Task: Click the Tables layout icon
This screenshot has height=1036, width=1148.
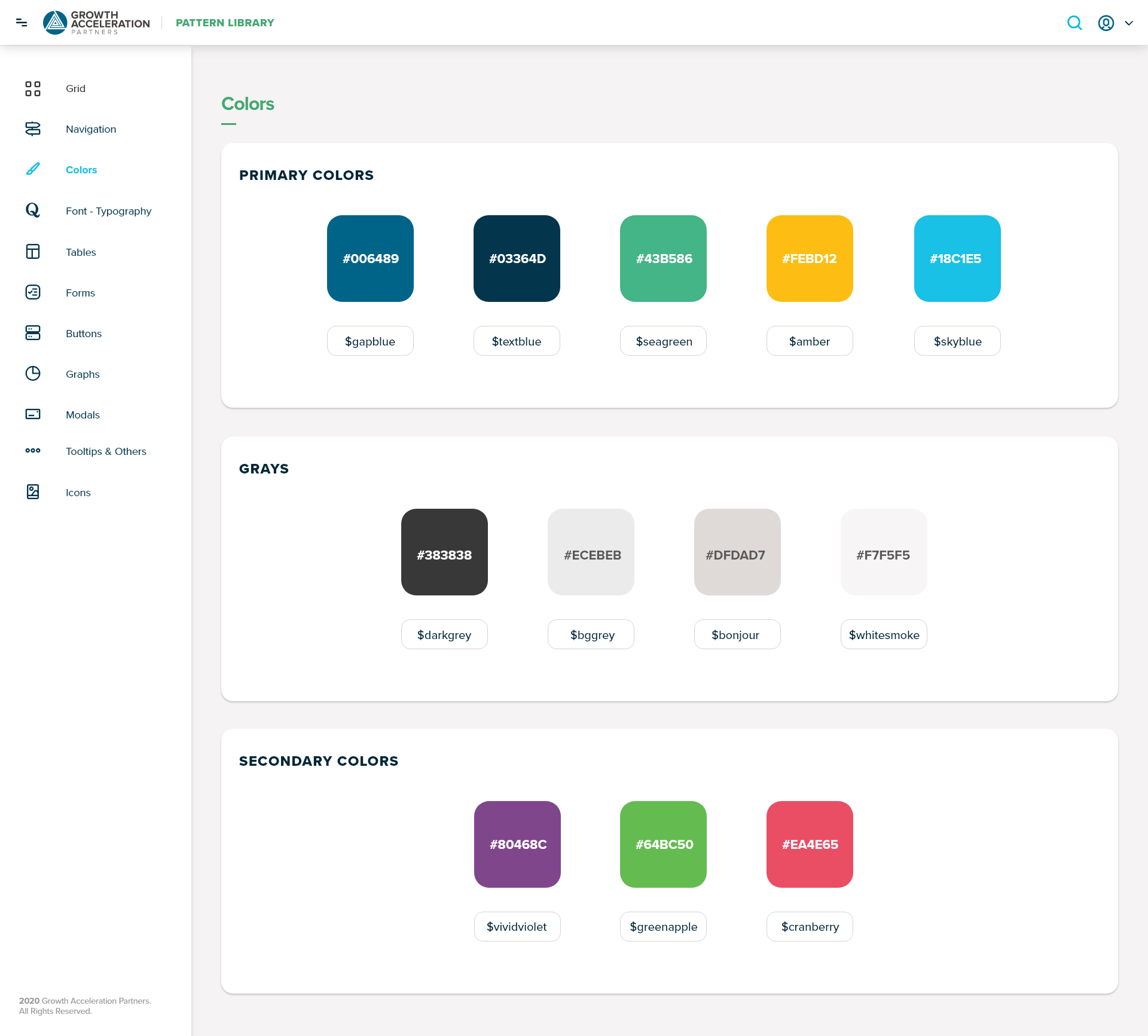Action: [33, 252]
